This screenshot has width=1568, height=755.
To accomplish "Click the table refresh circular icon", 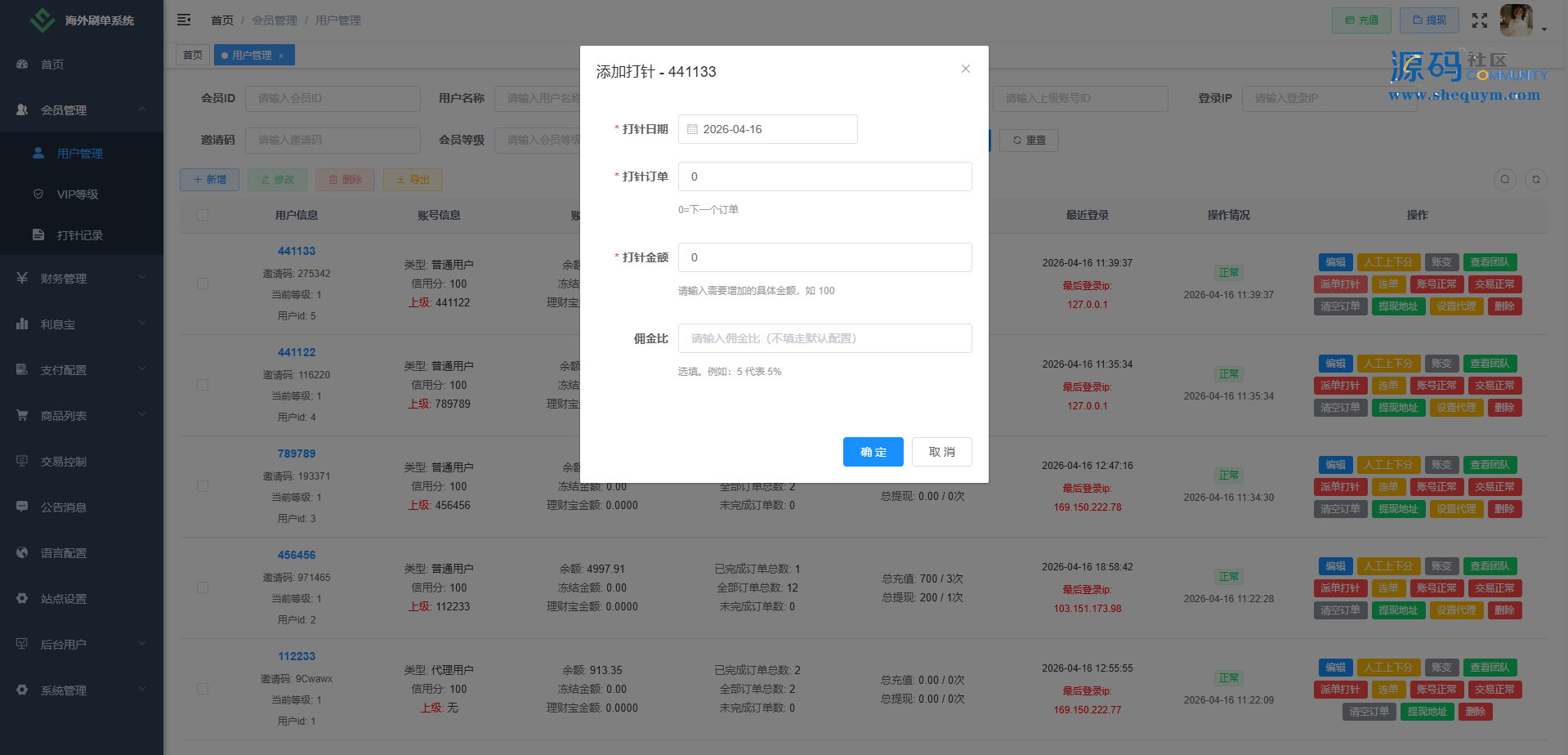I will click(1536, 180).
